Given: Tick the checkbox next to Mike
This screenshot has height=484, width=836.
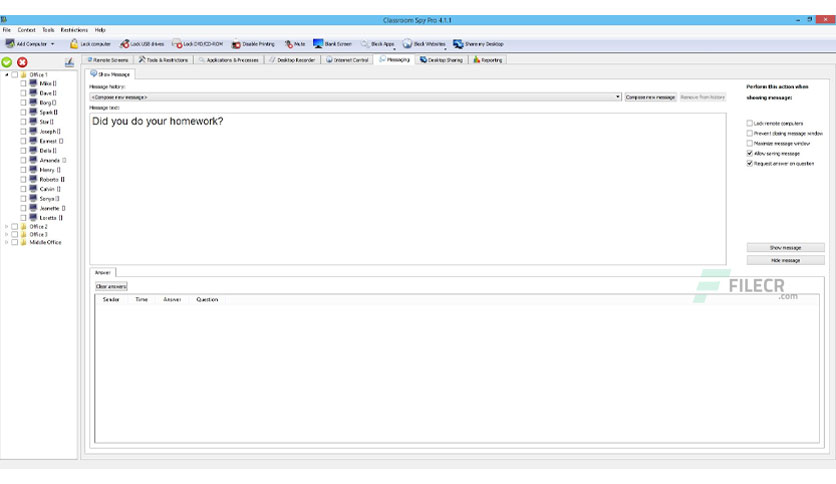Looking at the screenshot, I should 23,84.
